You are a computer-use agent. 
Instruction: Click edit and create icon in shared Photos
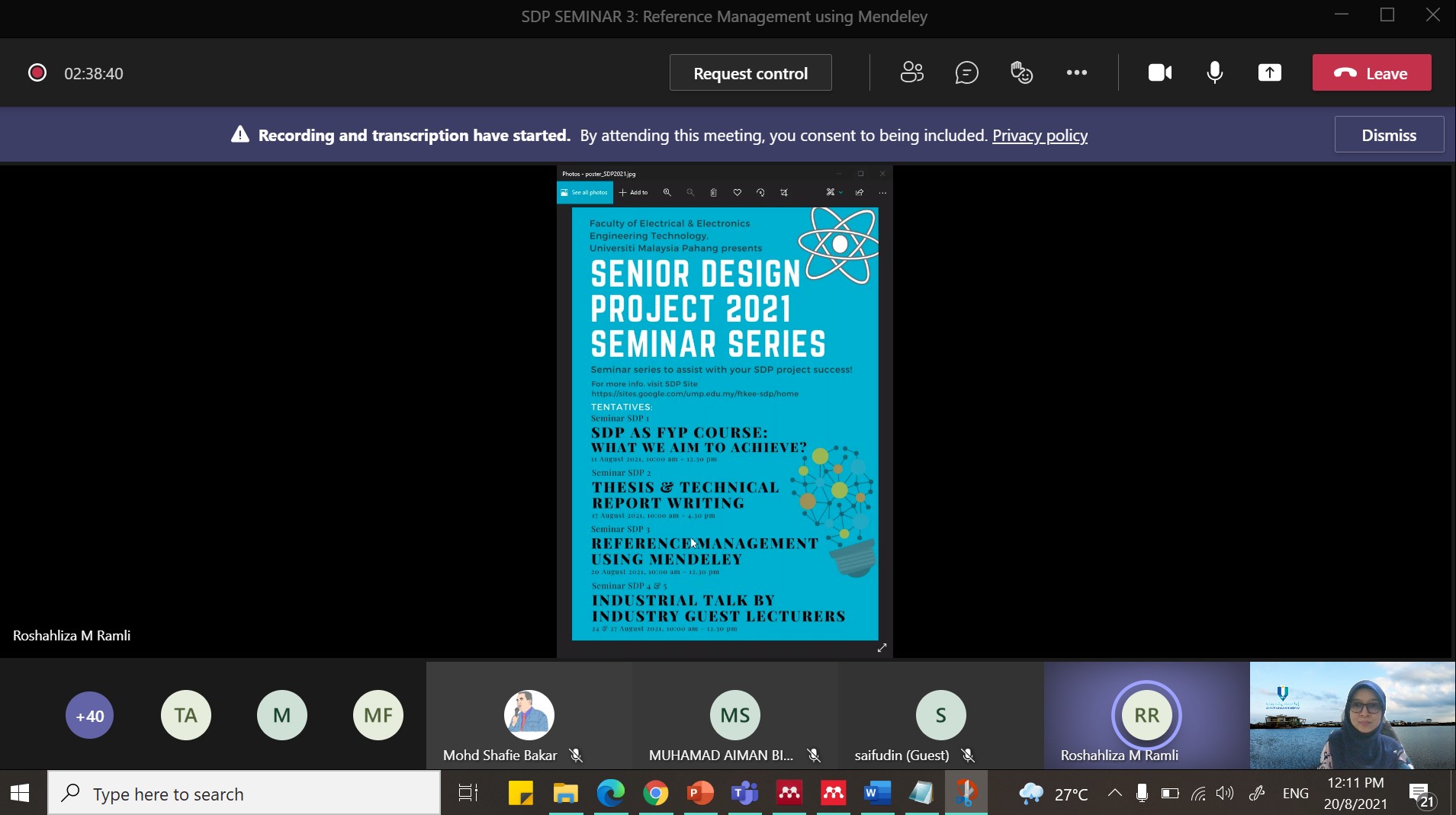point(834,192)
